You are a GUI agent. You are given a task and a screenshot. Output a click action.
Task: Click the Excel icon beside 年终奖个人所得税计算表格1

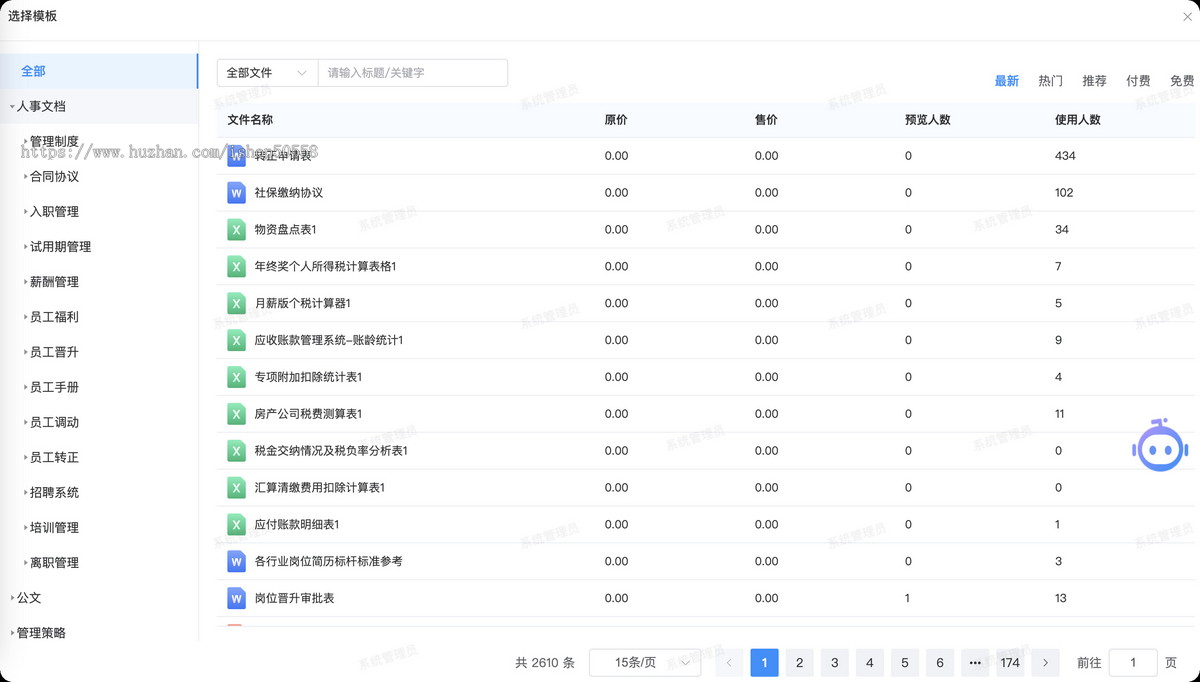(237, 266)
